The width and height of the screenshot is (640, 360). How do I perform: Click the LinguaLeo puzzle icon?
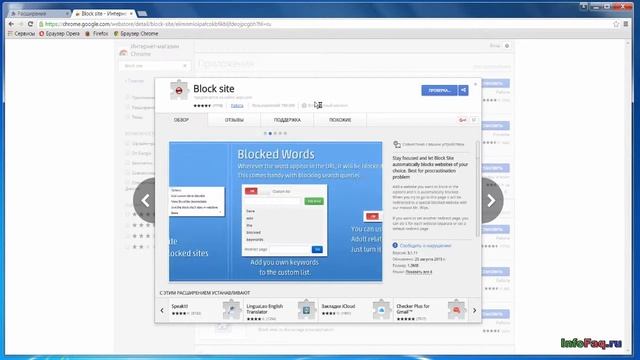(307, 310)
